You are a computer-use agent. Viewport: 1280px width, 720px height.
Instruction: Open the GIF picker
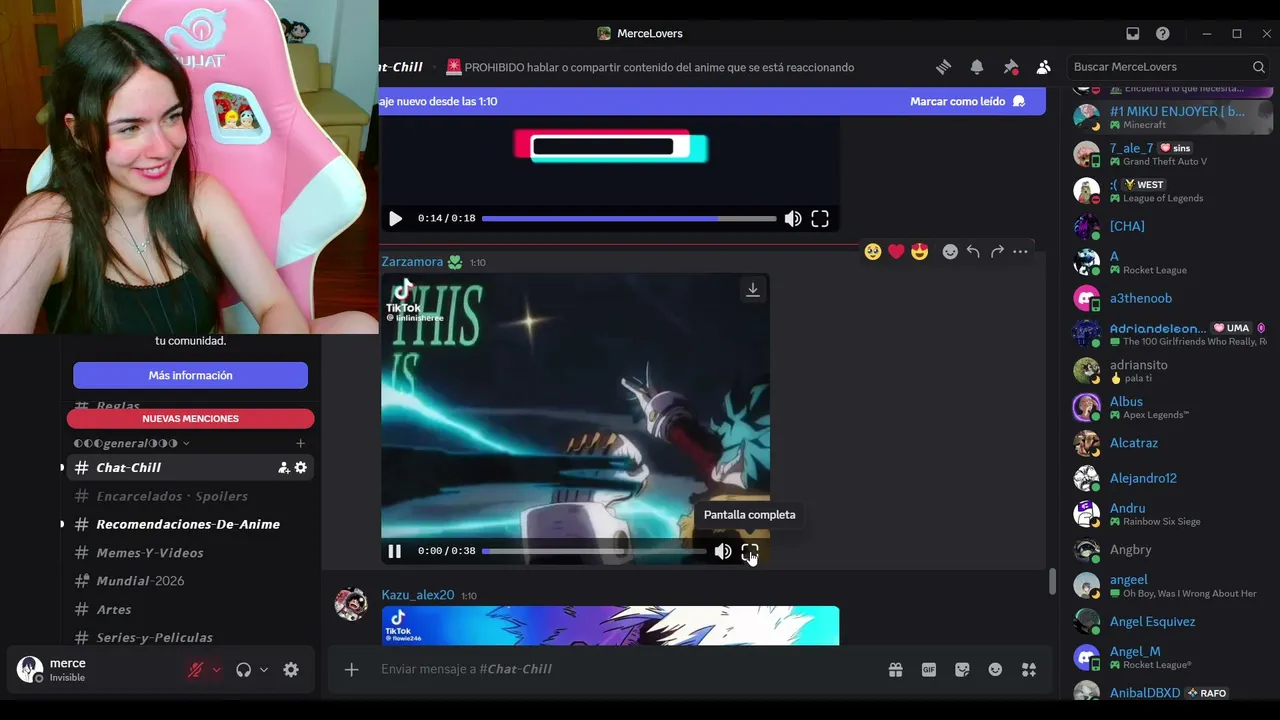tap(929, 669)
